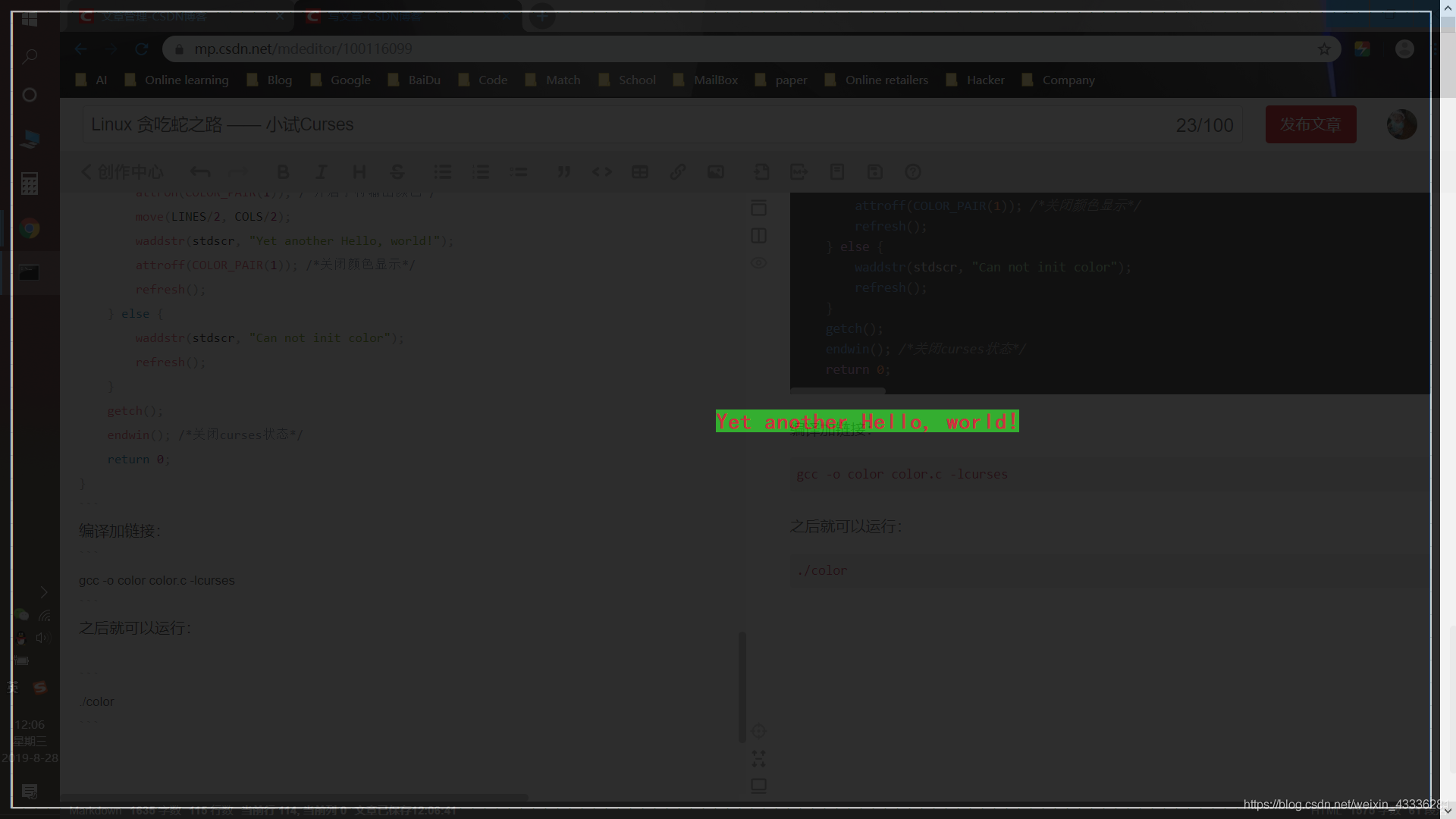Toggle the unordered list formatting

pyautogui.click(x=443, y=172)
